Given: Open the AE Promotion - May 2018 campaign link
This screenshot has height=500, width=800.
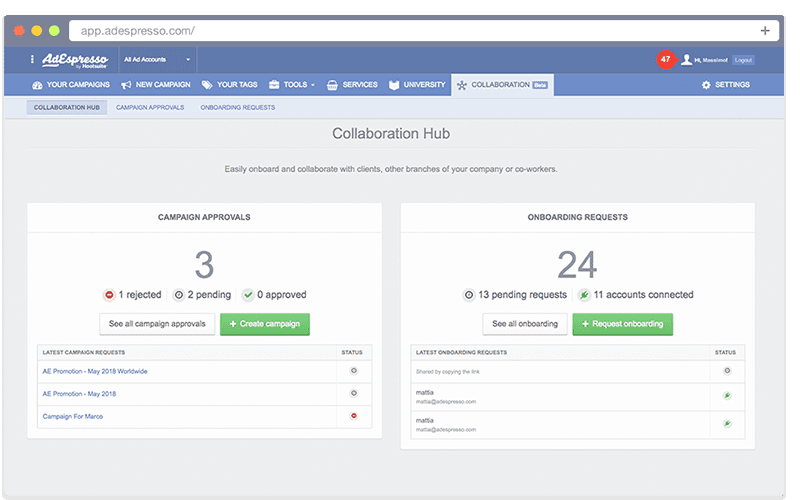Looking at the screenshot, I should click(79, 393).
